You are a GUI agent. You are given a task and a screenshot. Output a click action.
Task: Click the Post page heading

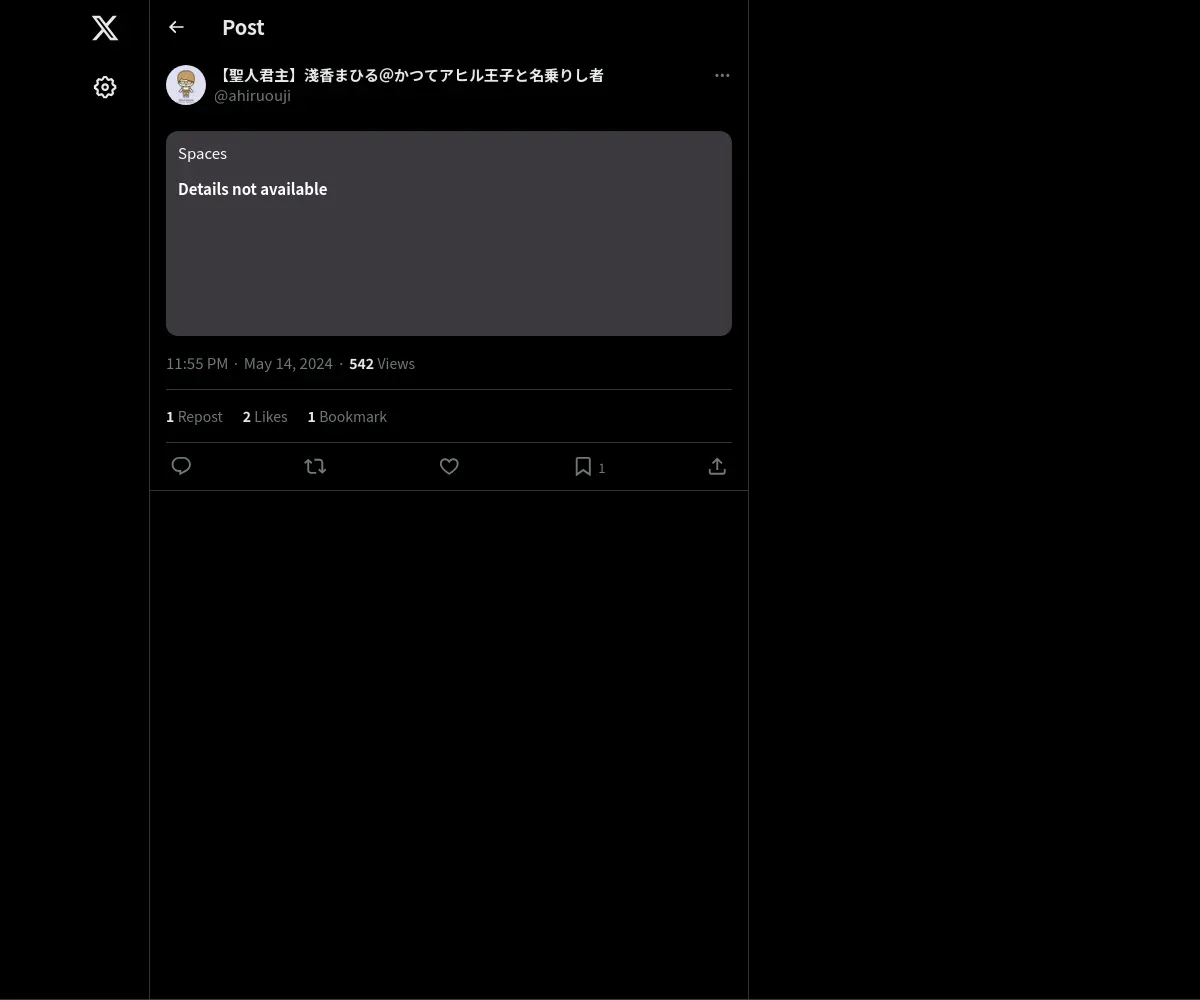[x=243, y=27]
